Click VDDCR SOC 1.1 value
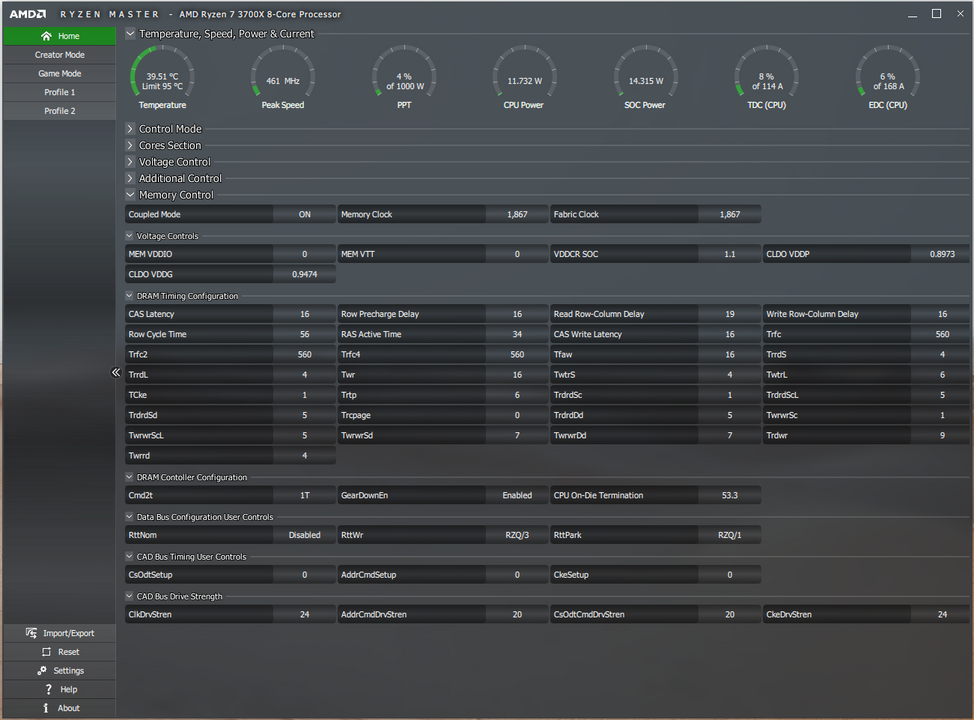974x720 pixels. (729, 254)
